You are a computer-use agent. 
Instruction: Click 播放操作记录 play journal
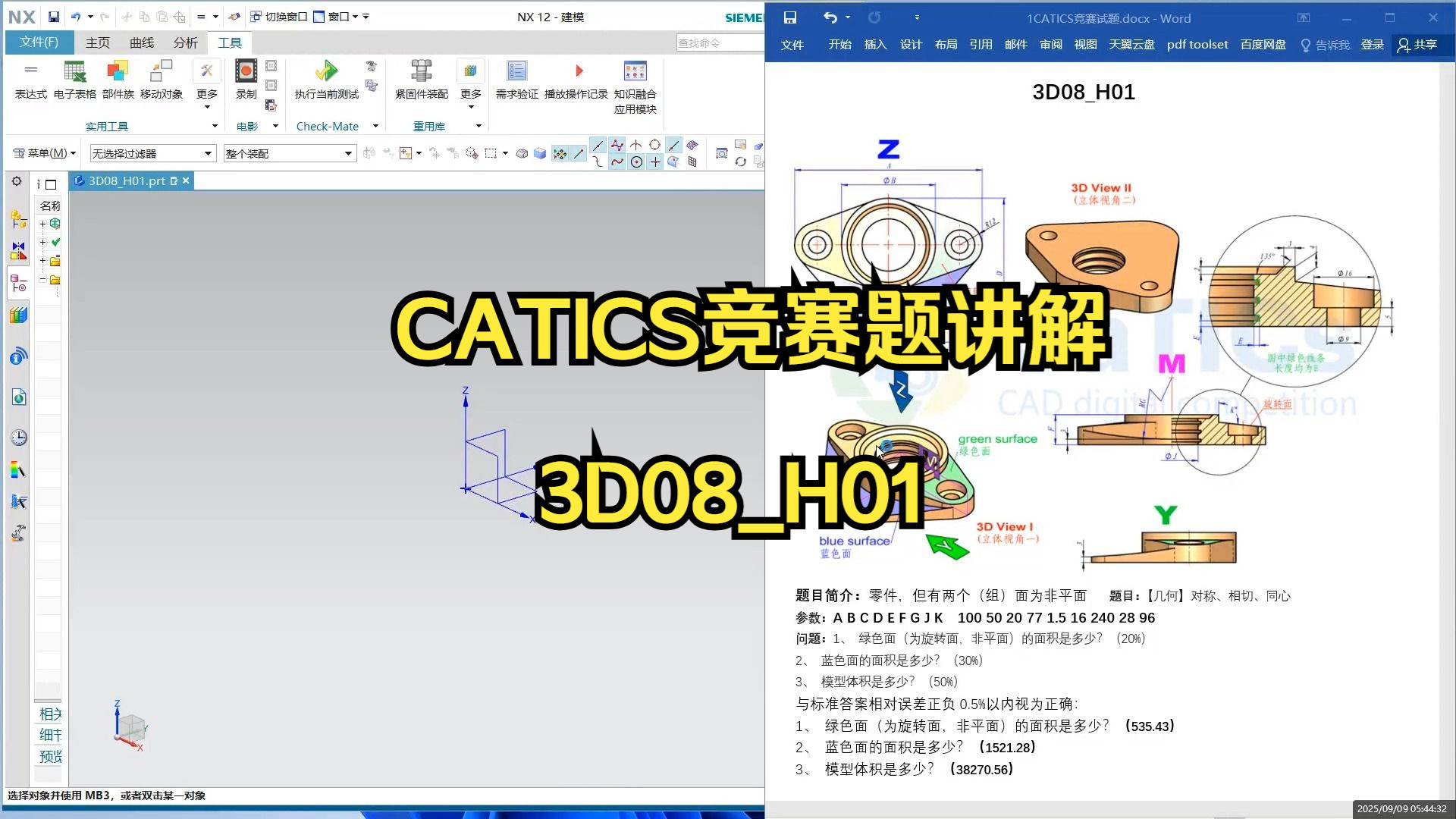(x=576, y=80)
